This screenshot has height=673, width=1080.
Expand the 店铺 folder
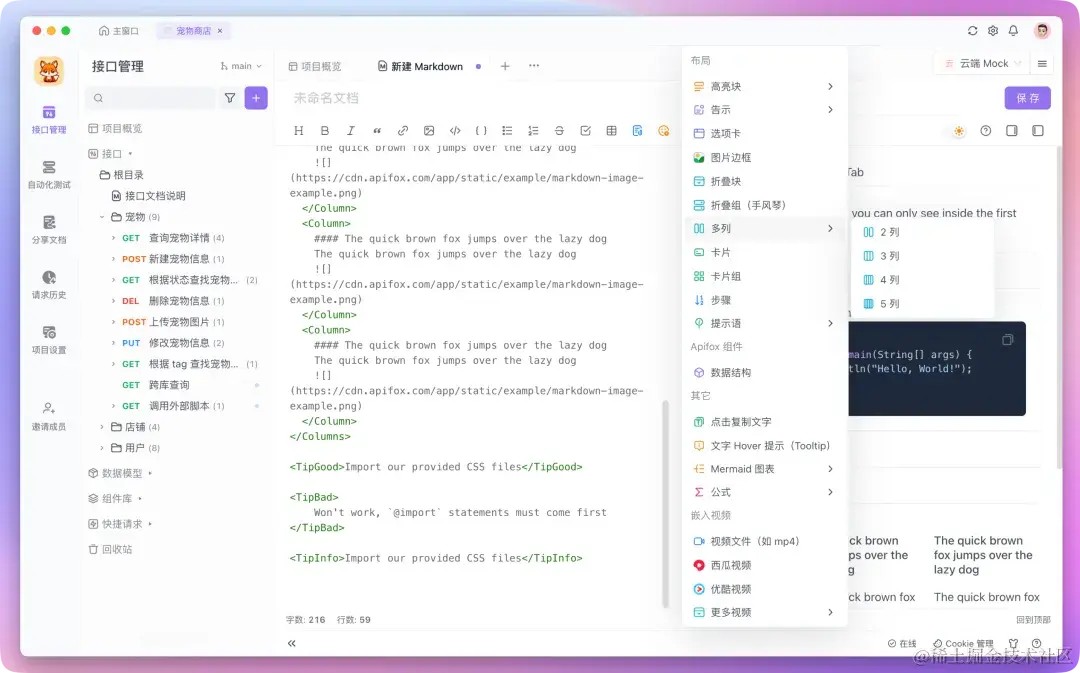pyautogui.click(x=102, y=427)
